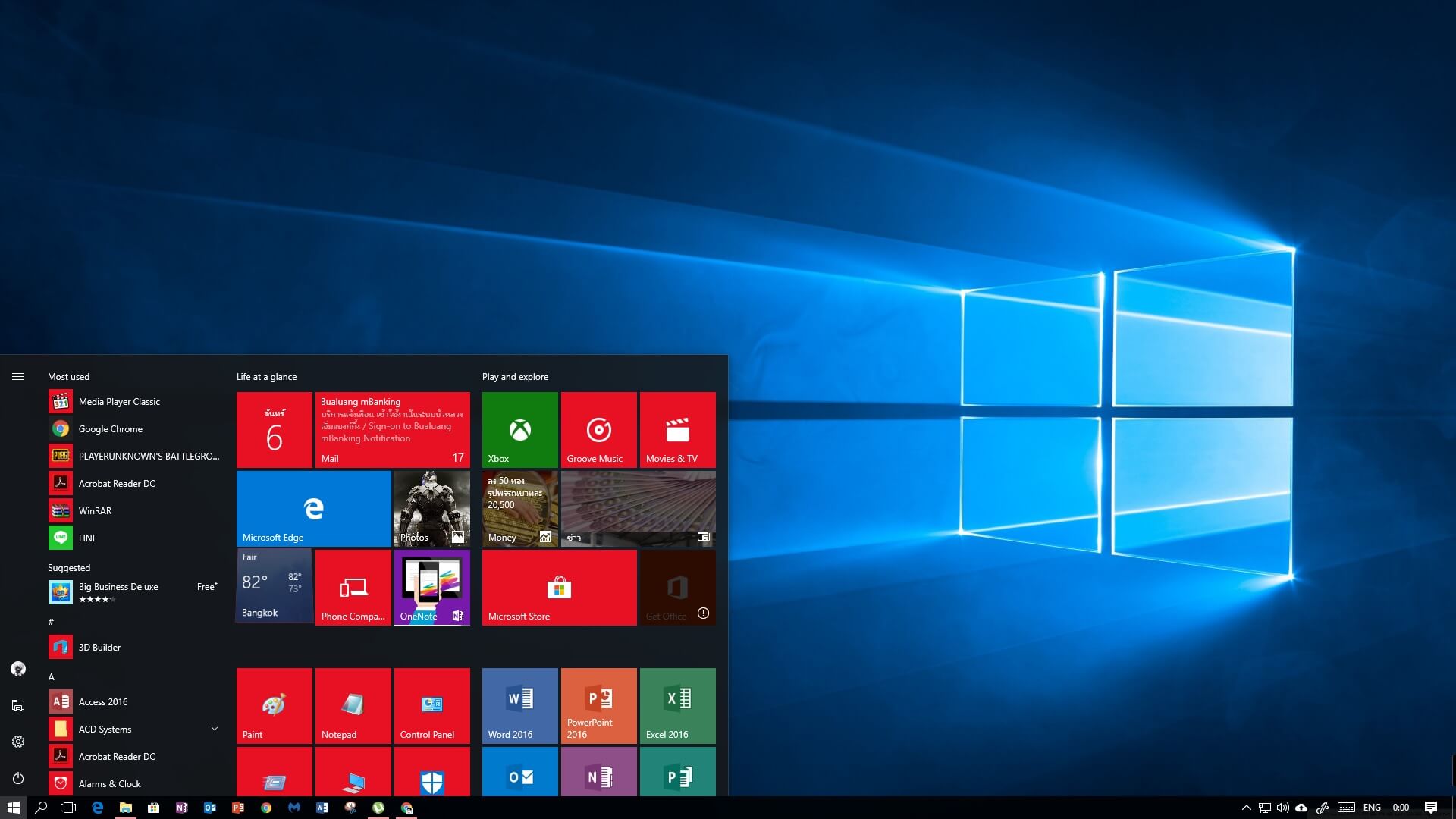Select the ENG language indicator
The height and width of the screenshot is (819, 1456).
(1372, 808)
